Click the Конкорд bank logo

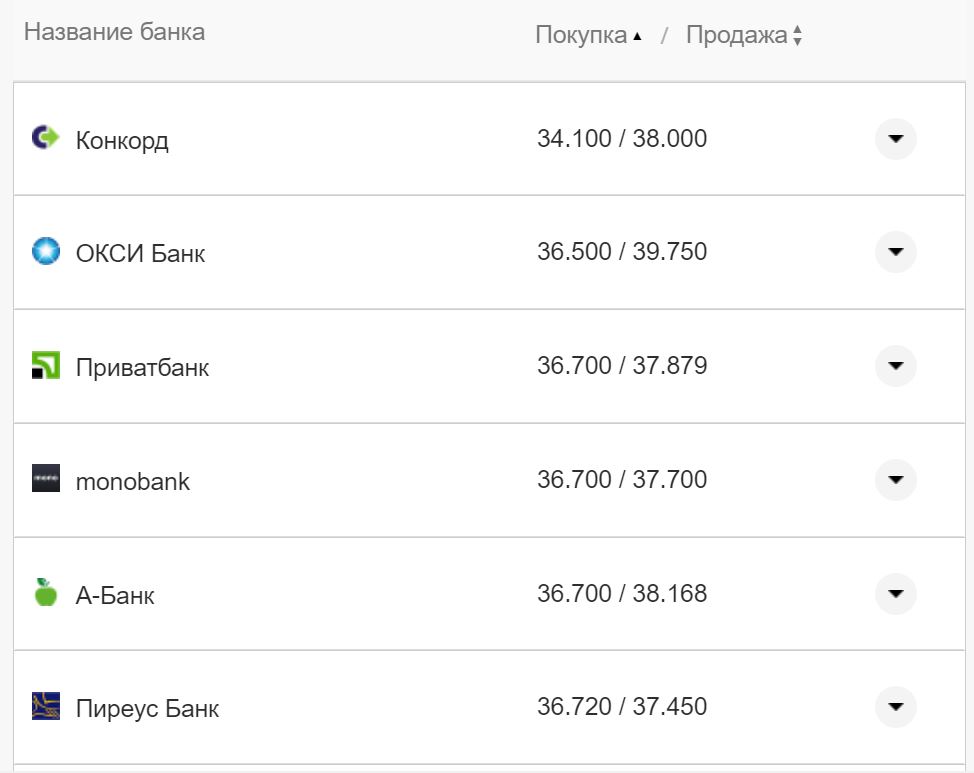coord(44,138)
